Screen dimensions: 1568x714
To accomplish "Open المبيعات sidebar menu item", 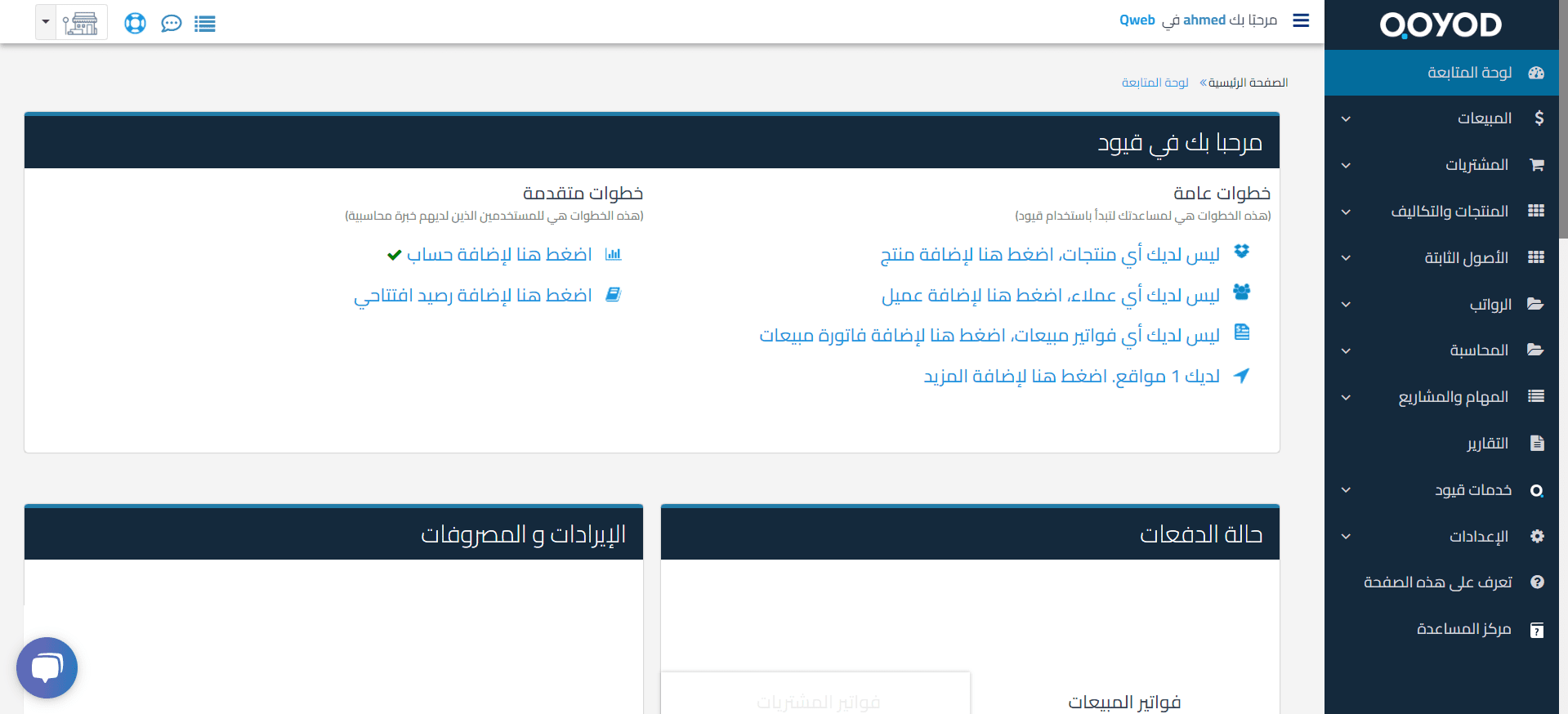I will [1441, 118].
